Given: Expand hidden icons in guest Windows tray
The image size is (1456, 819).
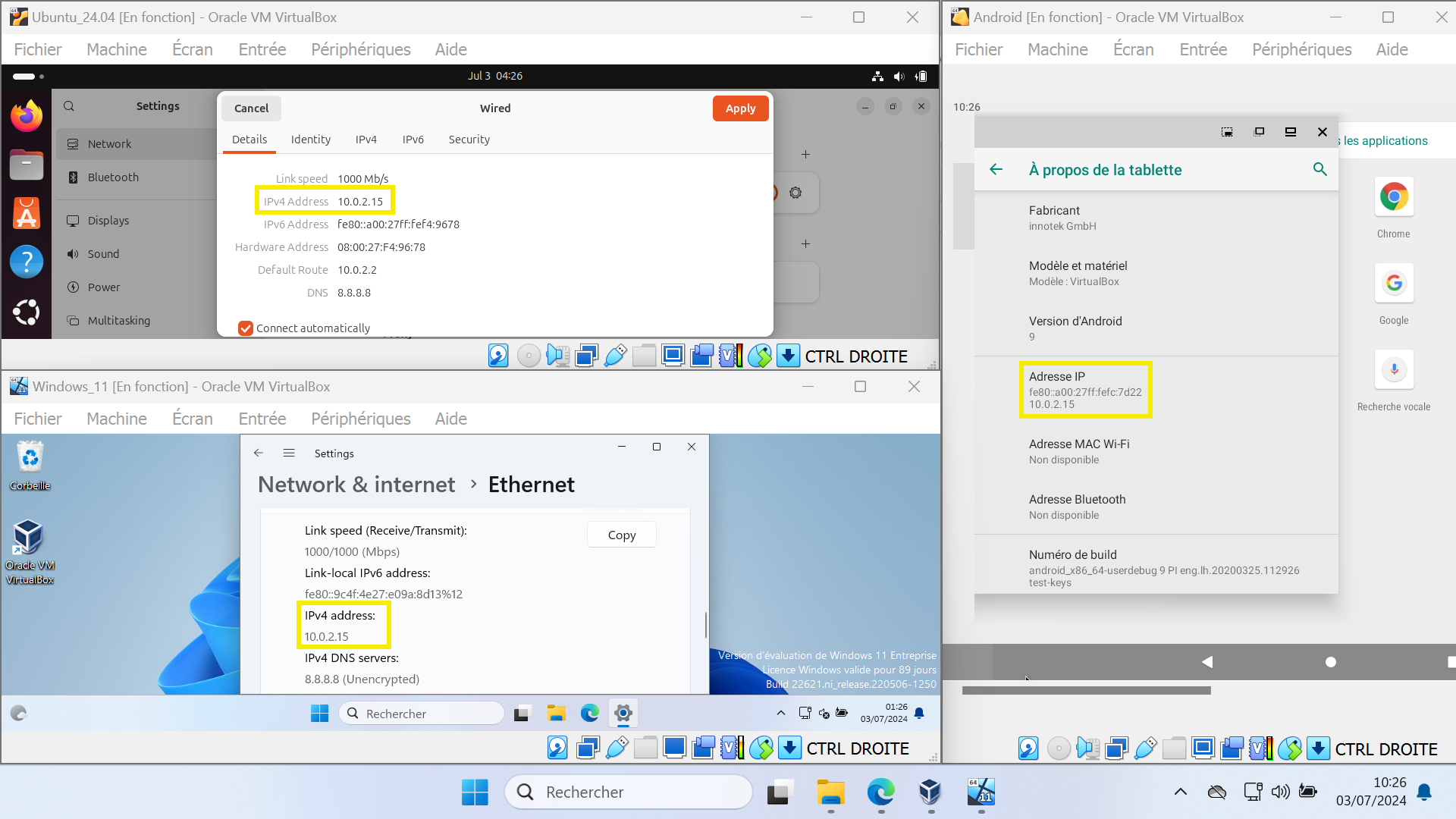Looking at the screenshot, I should pyautogui.click(x=780, y=713).
